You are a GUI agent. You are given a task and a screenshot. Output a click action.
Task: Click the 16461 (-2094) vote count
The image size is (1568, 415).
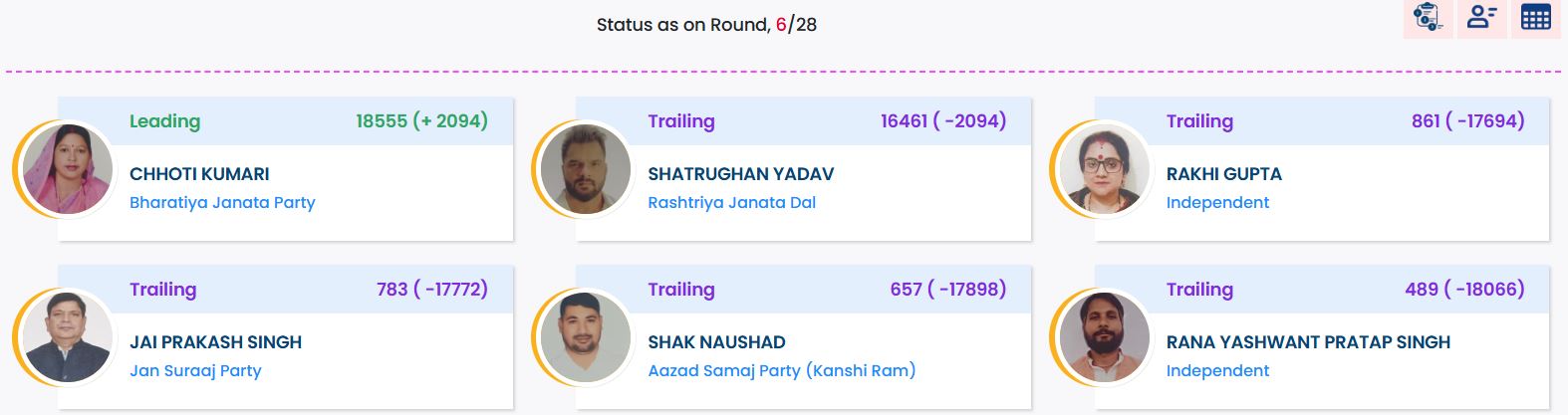(x=942, y=121)
